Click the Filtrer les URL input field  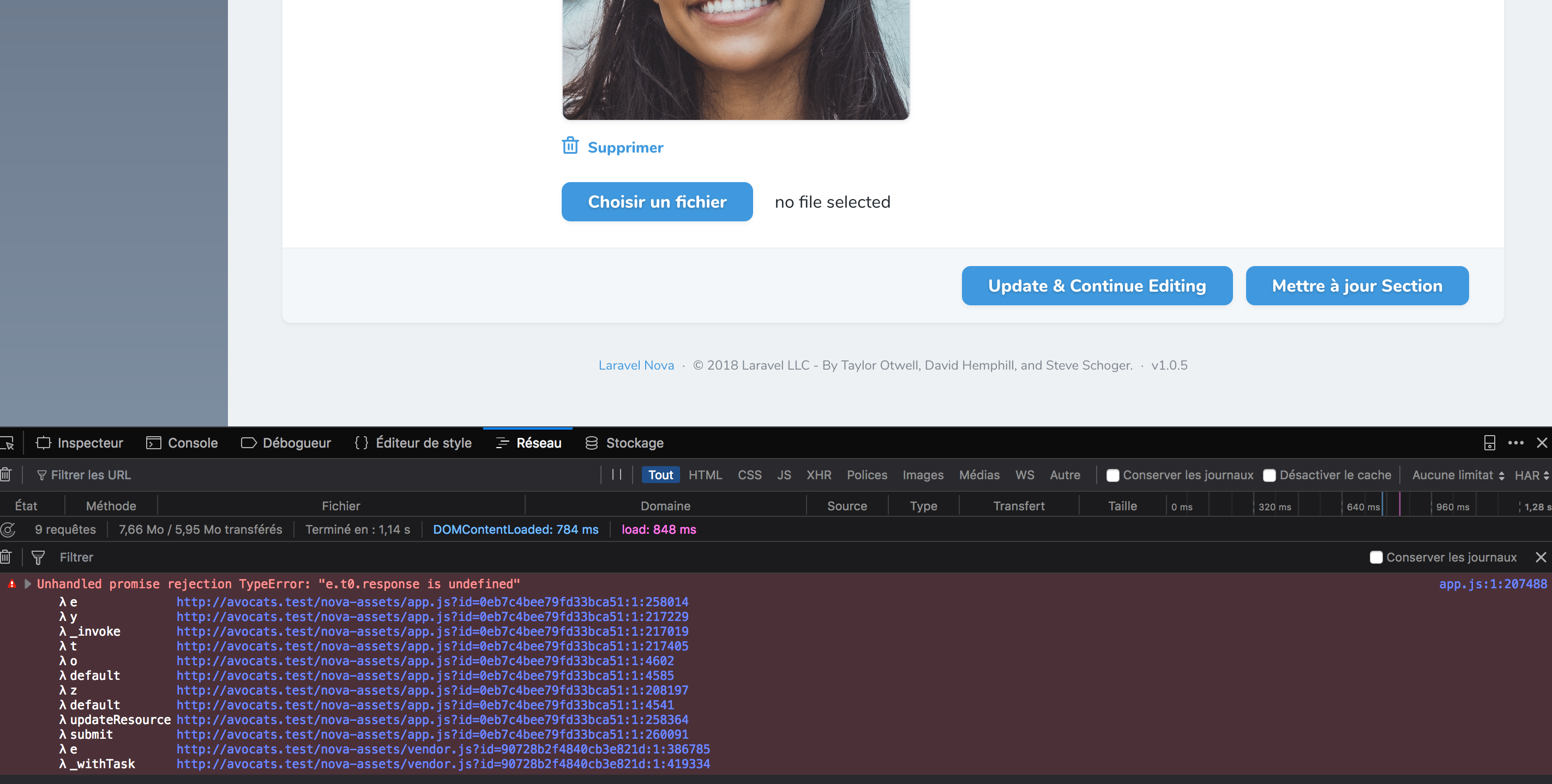(x=301, y=475)
